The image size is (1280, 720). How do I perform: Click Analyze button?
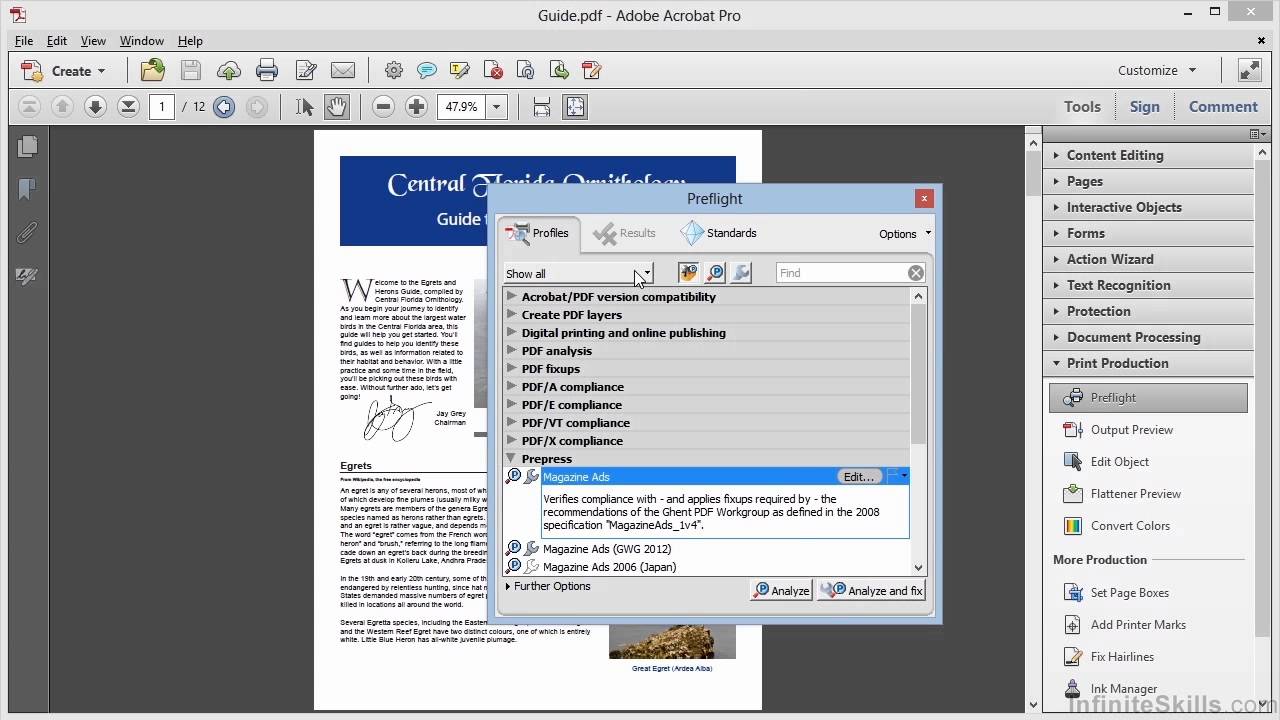click(x=781, y=590)
